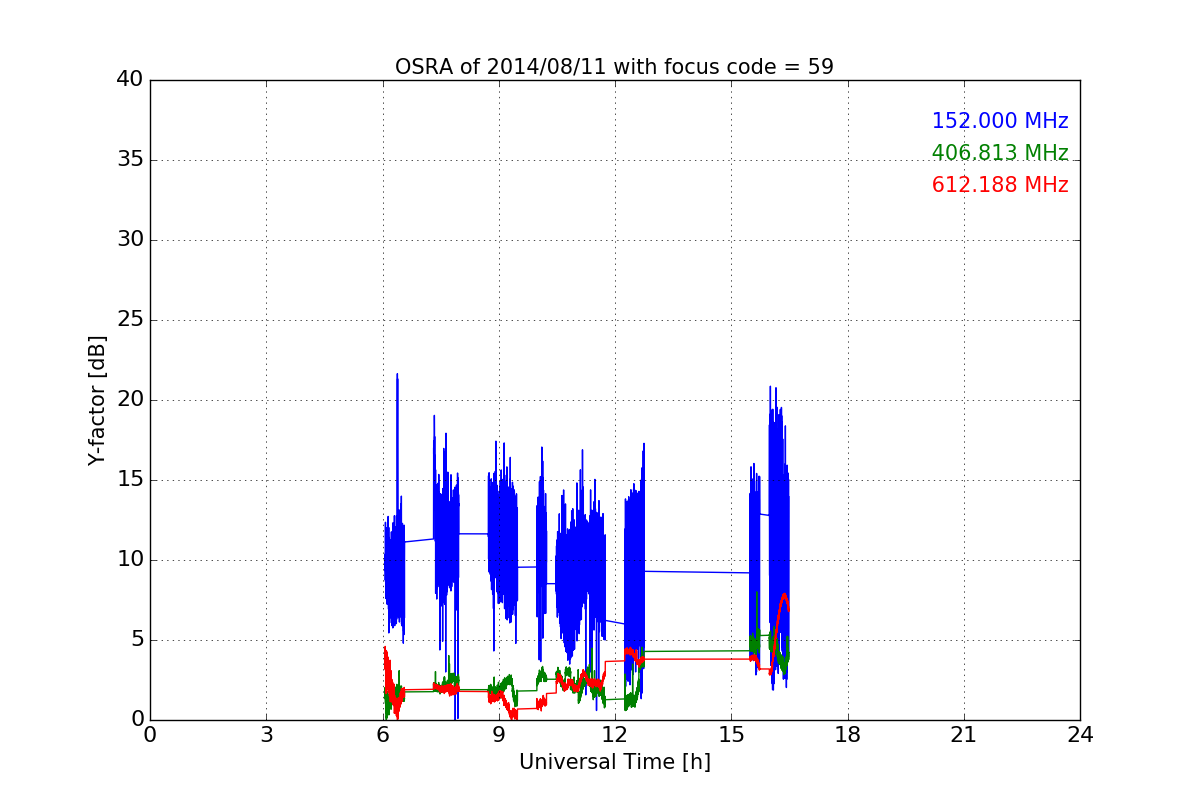Viewport: 1200px width, 800px height.
Task: Click the x-axis tick label '3'
Action: 266,735
